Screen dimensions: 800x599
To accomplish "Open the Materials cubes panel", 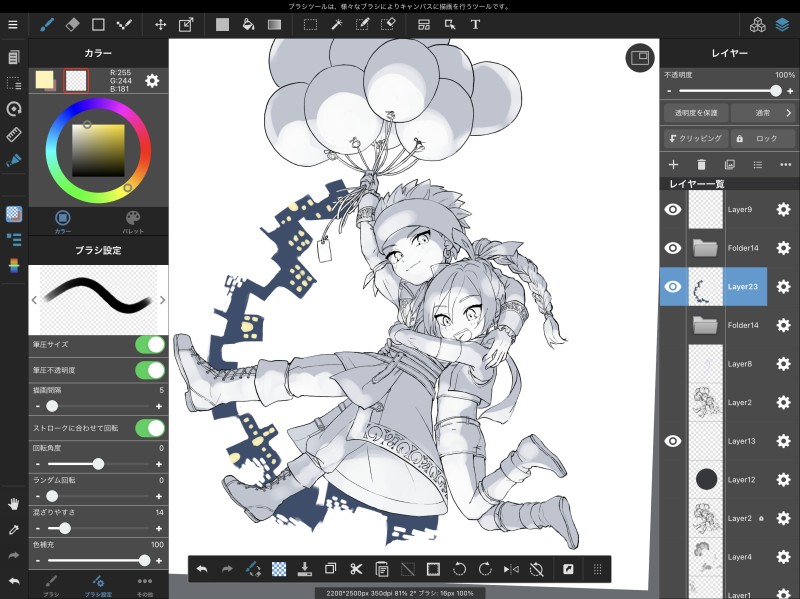I will click(x=758, y=24).
